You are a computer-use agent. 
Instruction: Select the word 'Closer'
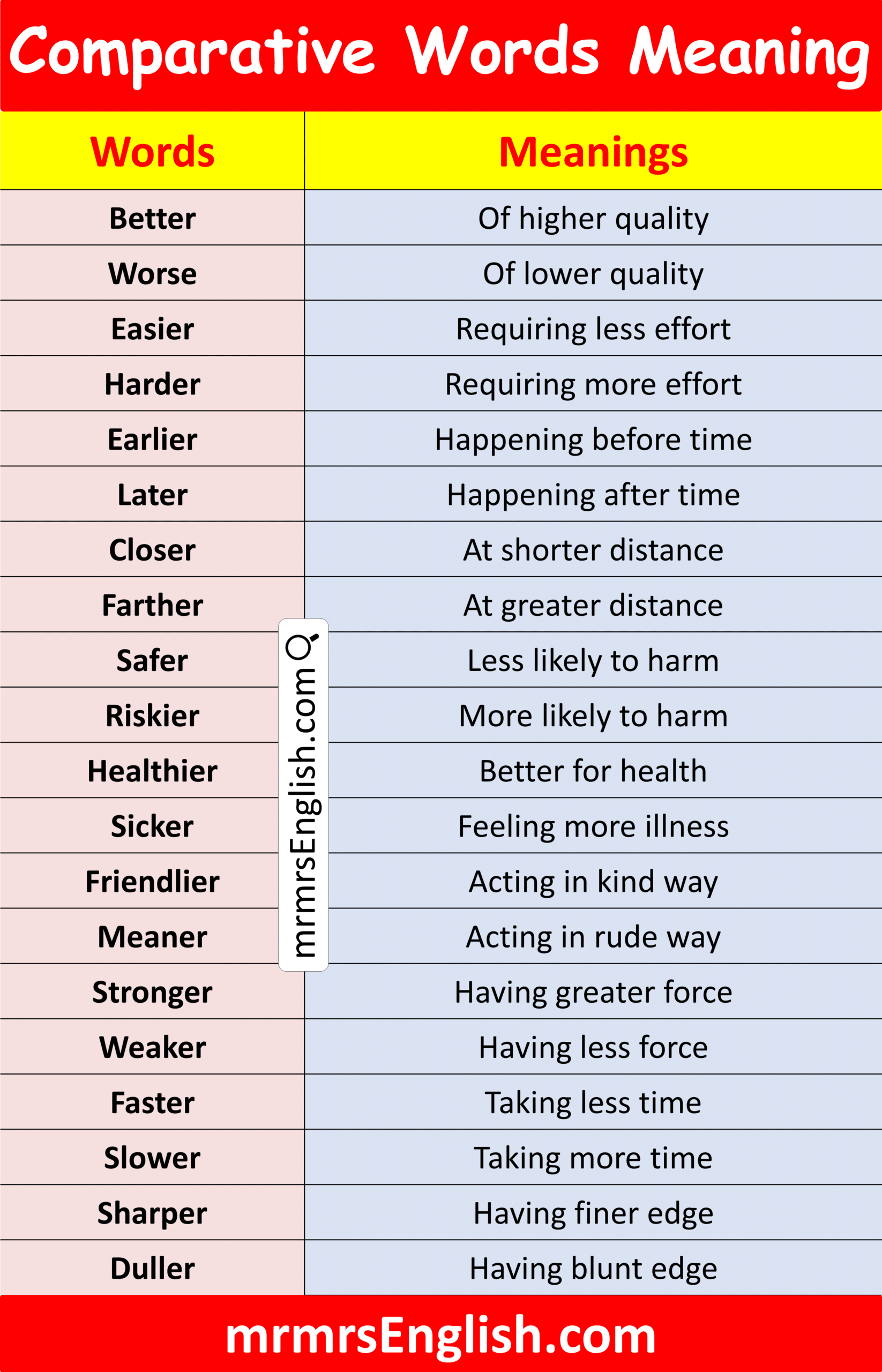[152, 550]
